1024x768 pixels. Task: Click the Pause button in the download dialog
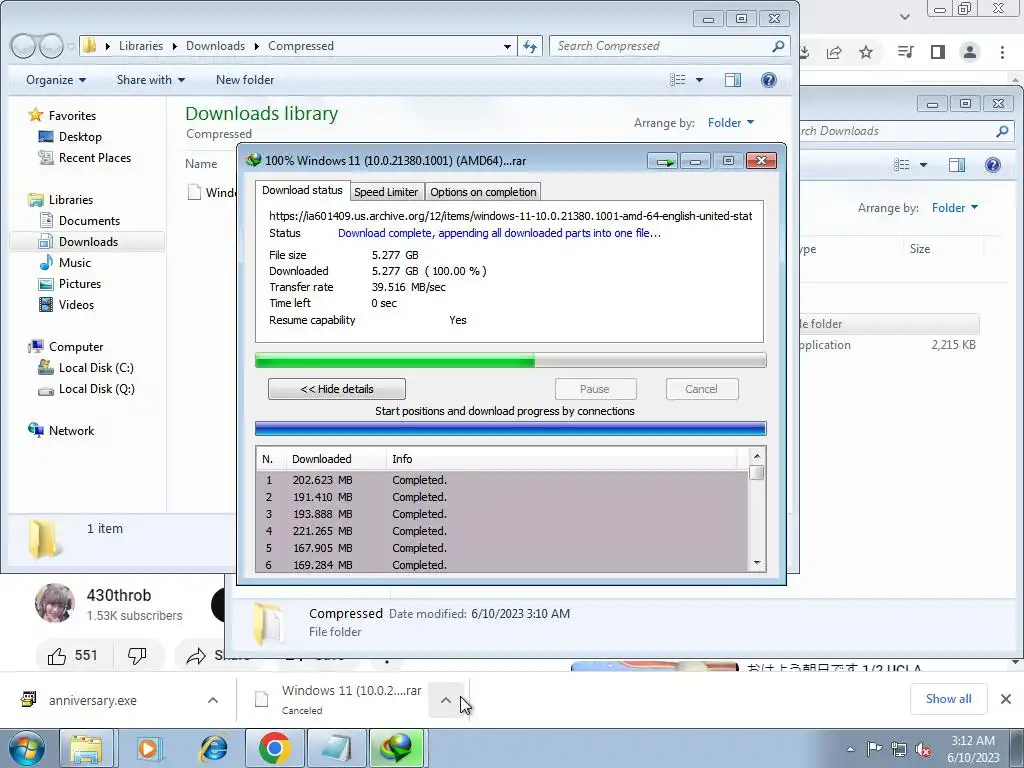(x=595, y=389)
